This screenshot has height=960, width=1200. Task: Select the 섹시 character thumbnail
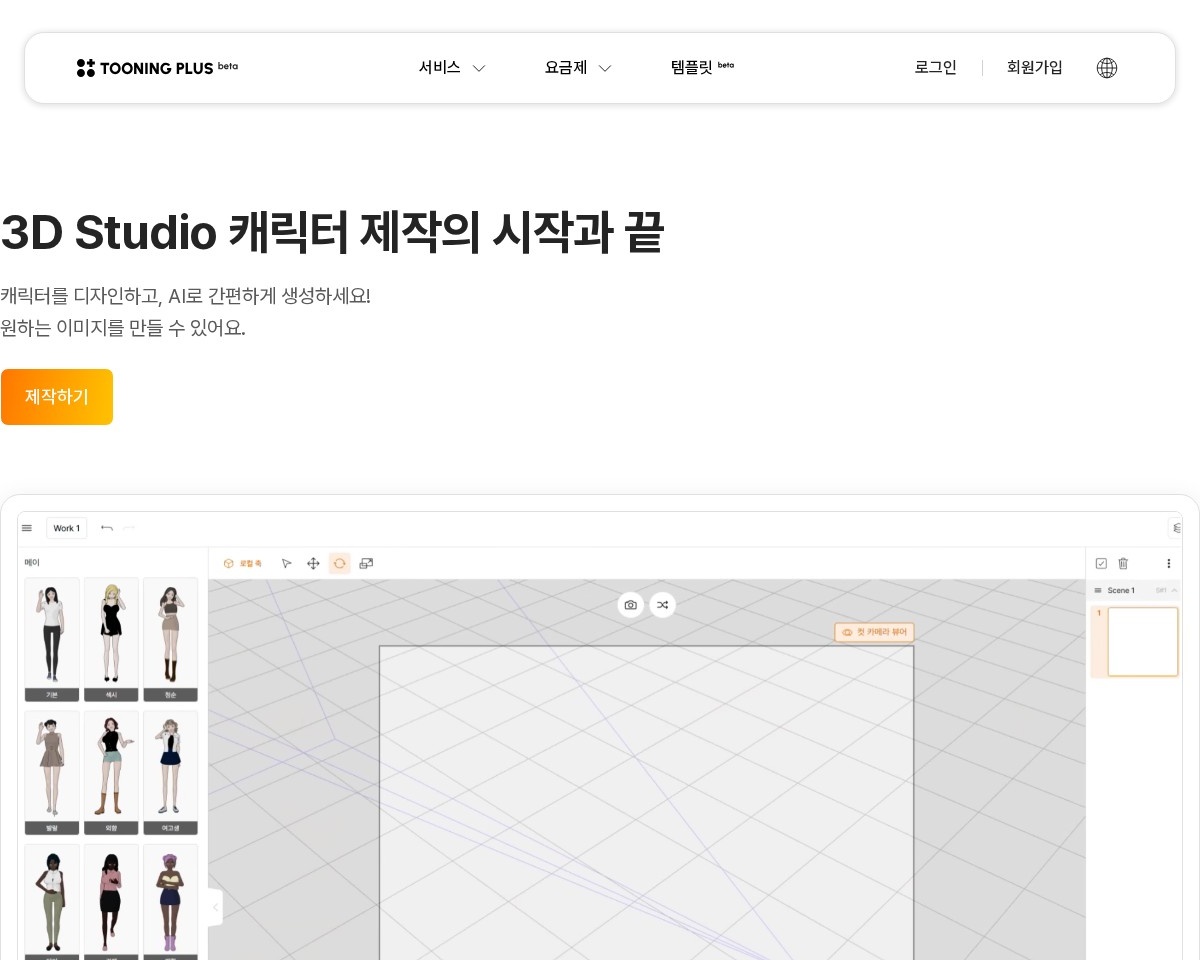click(111, 640)
